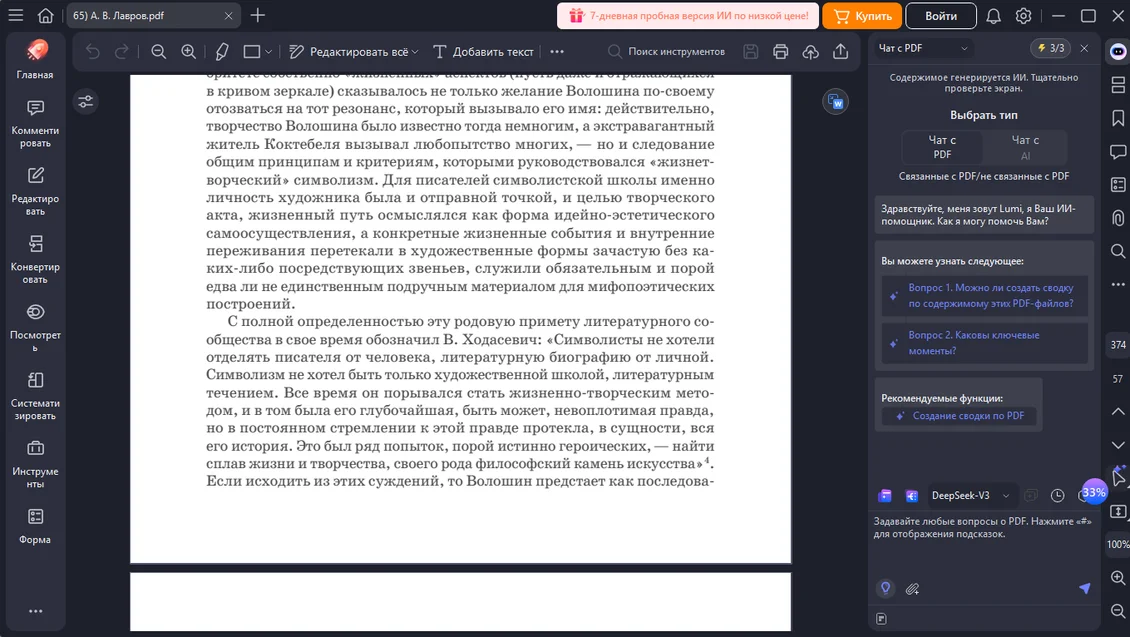Click suggested Вопрос 1 about summary
Screen dimensions: 1130x637
[x=984, y=295]
